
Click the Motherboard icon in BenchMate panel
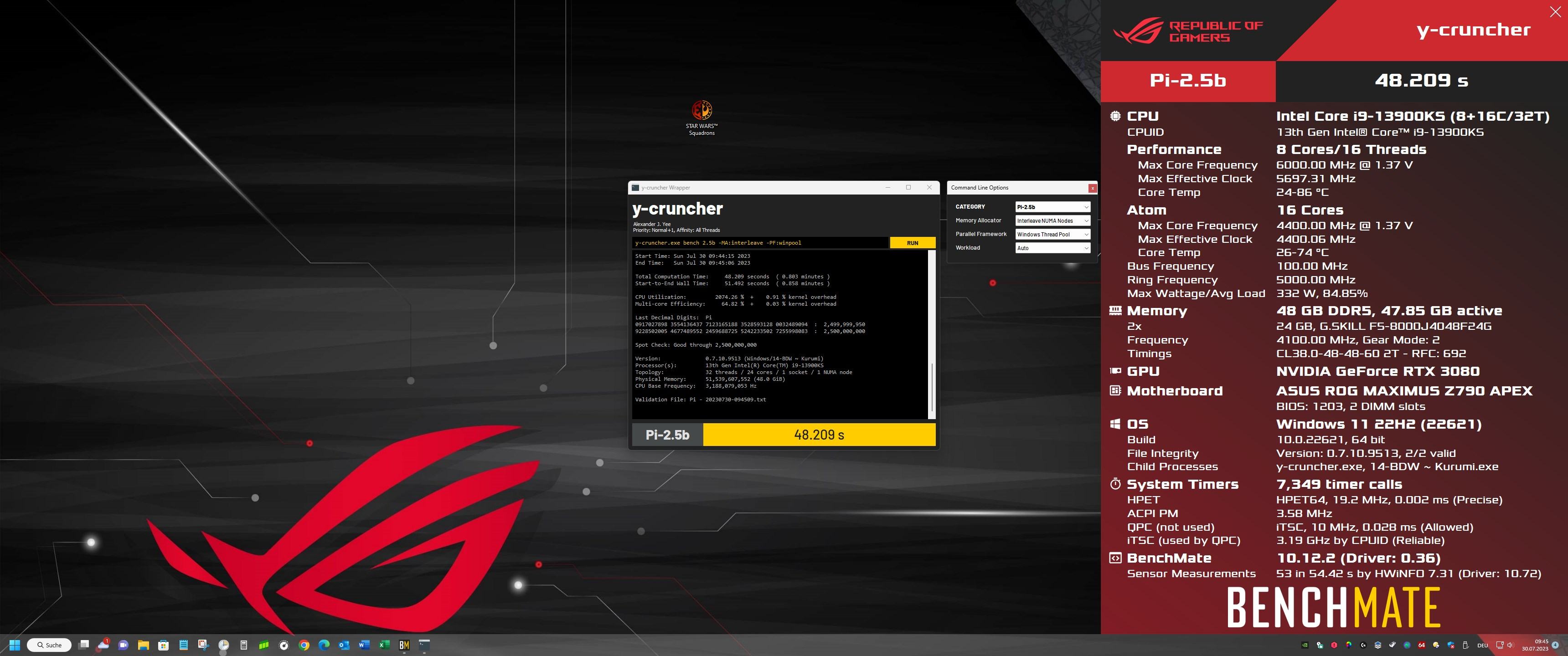click(x=1115, y=391)
